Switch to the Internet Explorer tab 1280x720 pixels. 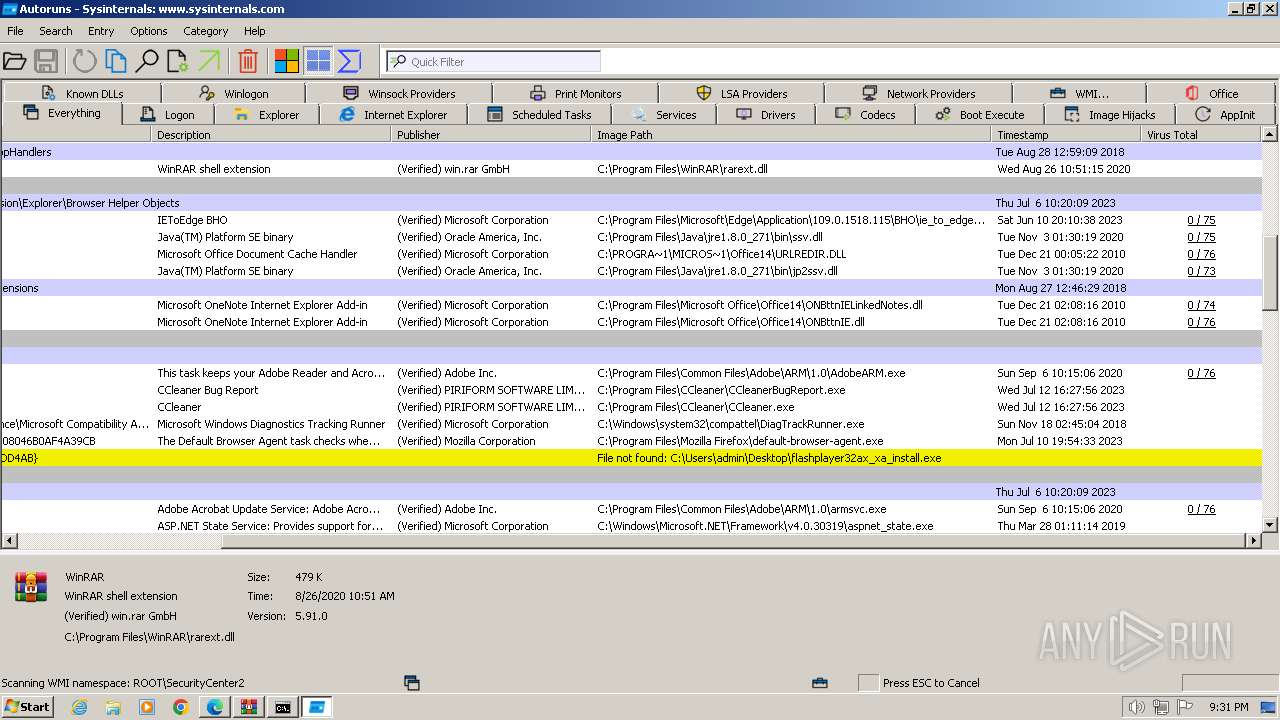(x=393, y=115)
